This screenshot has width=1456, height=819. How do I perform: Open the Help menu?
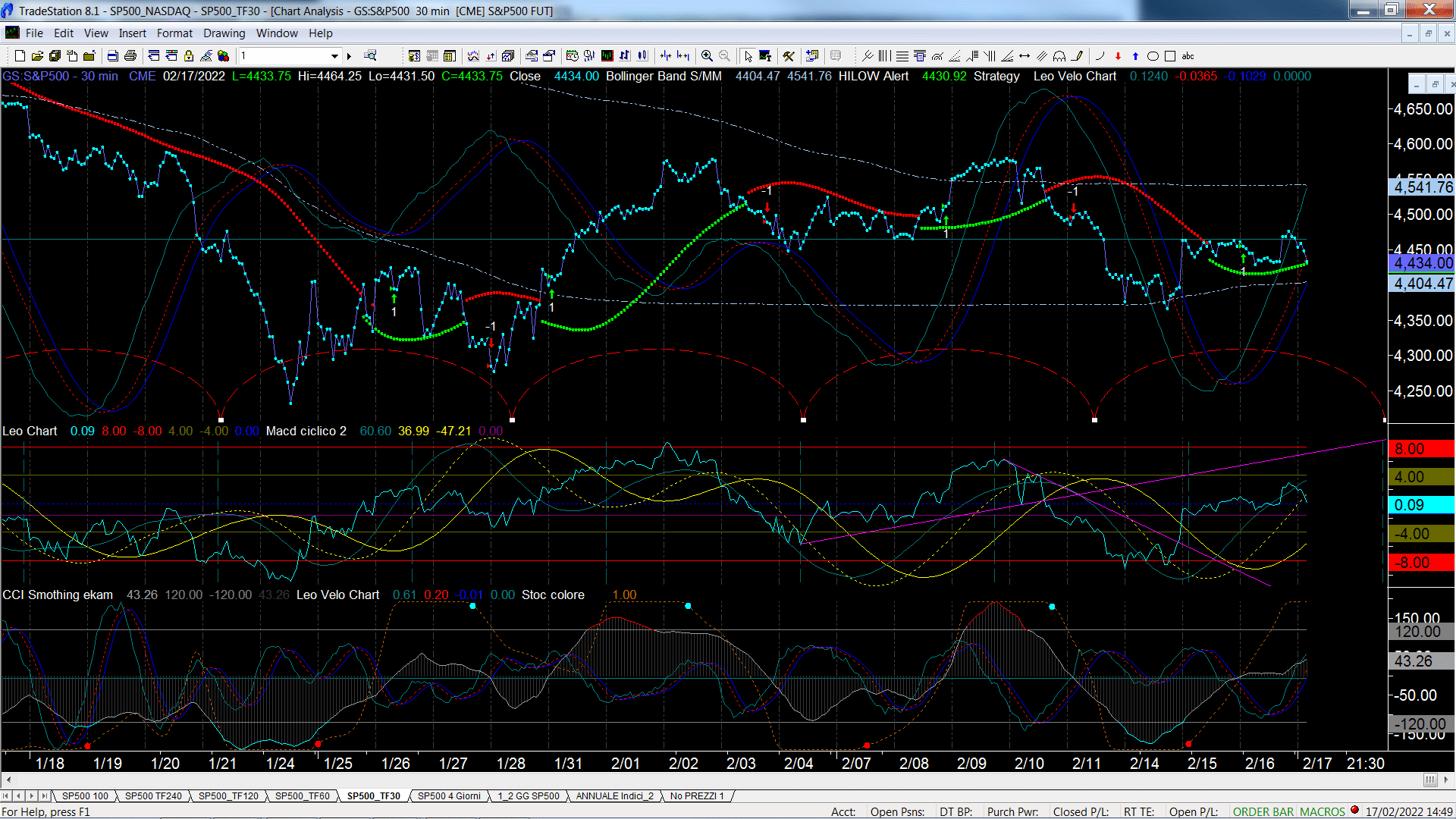[x=320, y=33]
